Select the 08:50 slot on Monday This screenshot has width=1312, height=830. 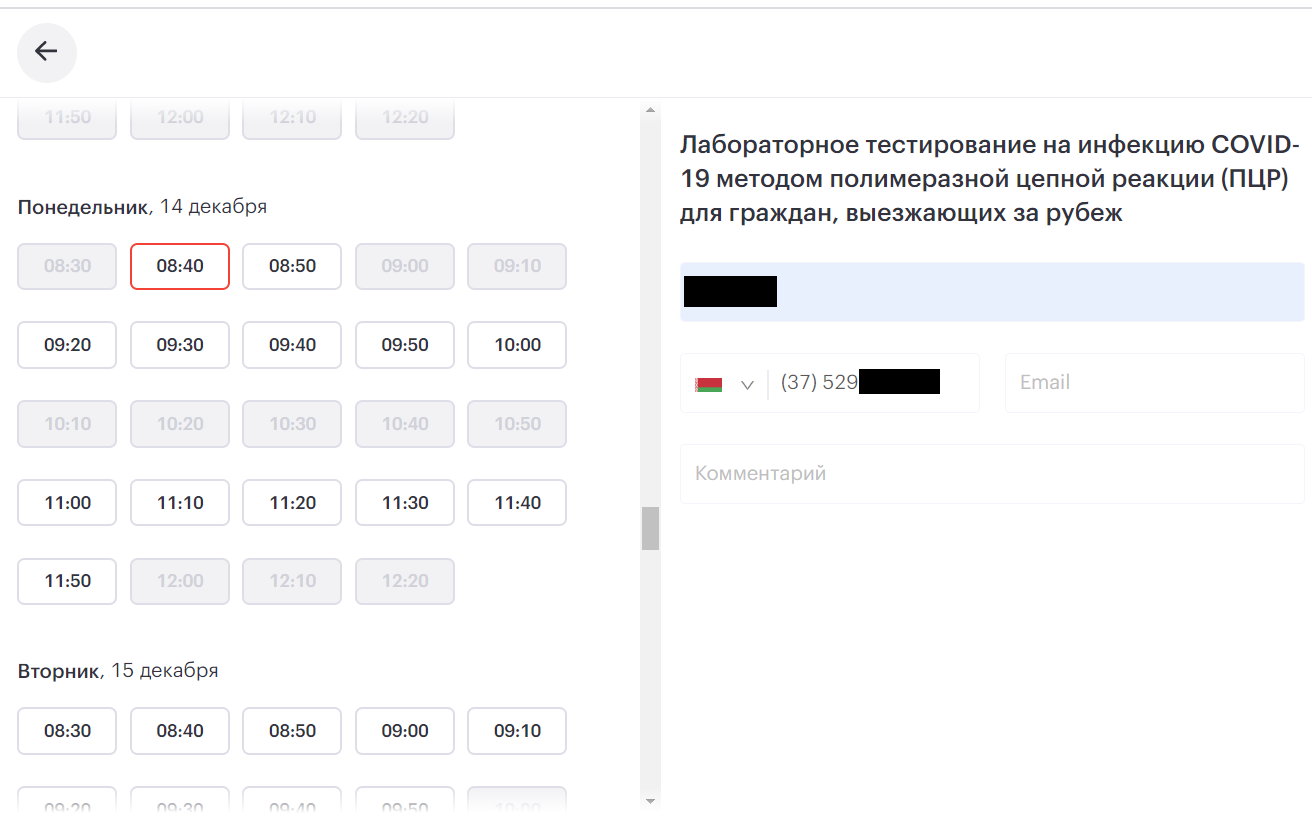pyautogui.click(x=291, y=266)
